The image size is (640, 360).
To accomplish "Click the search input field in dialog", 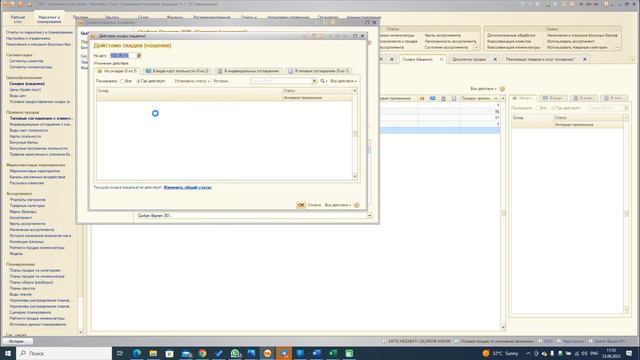I will (281, 81).
